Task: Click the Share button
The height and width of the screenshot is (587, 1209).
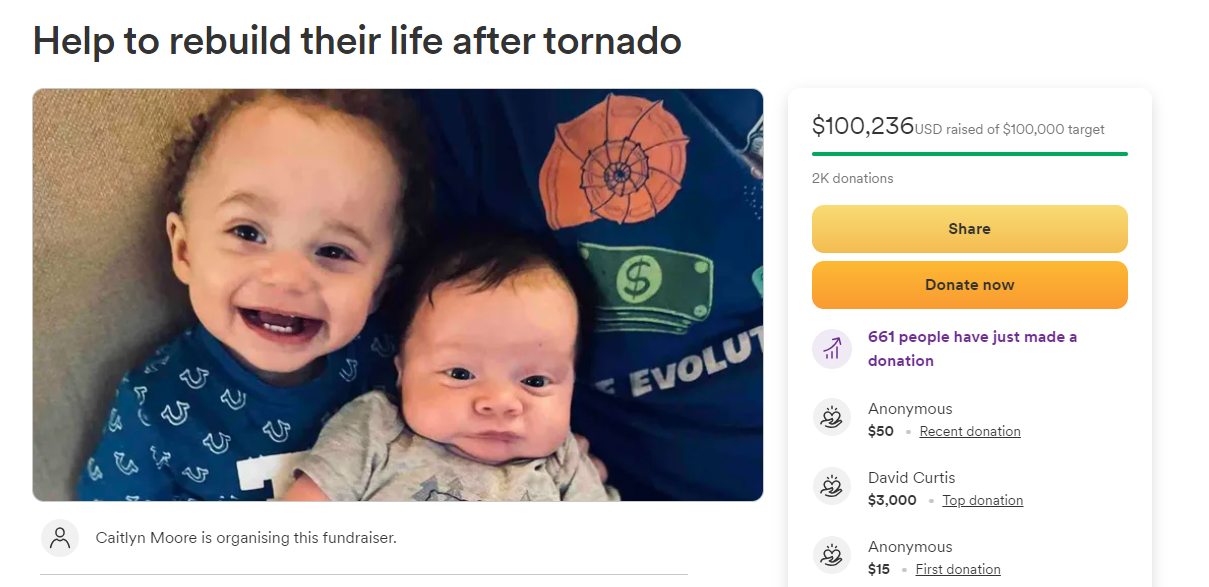Action: click(969, 229)
